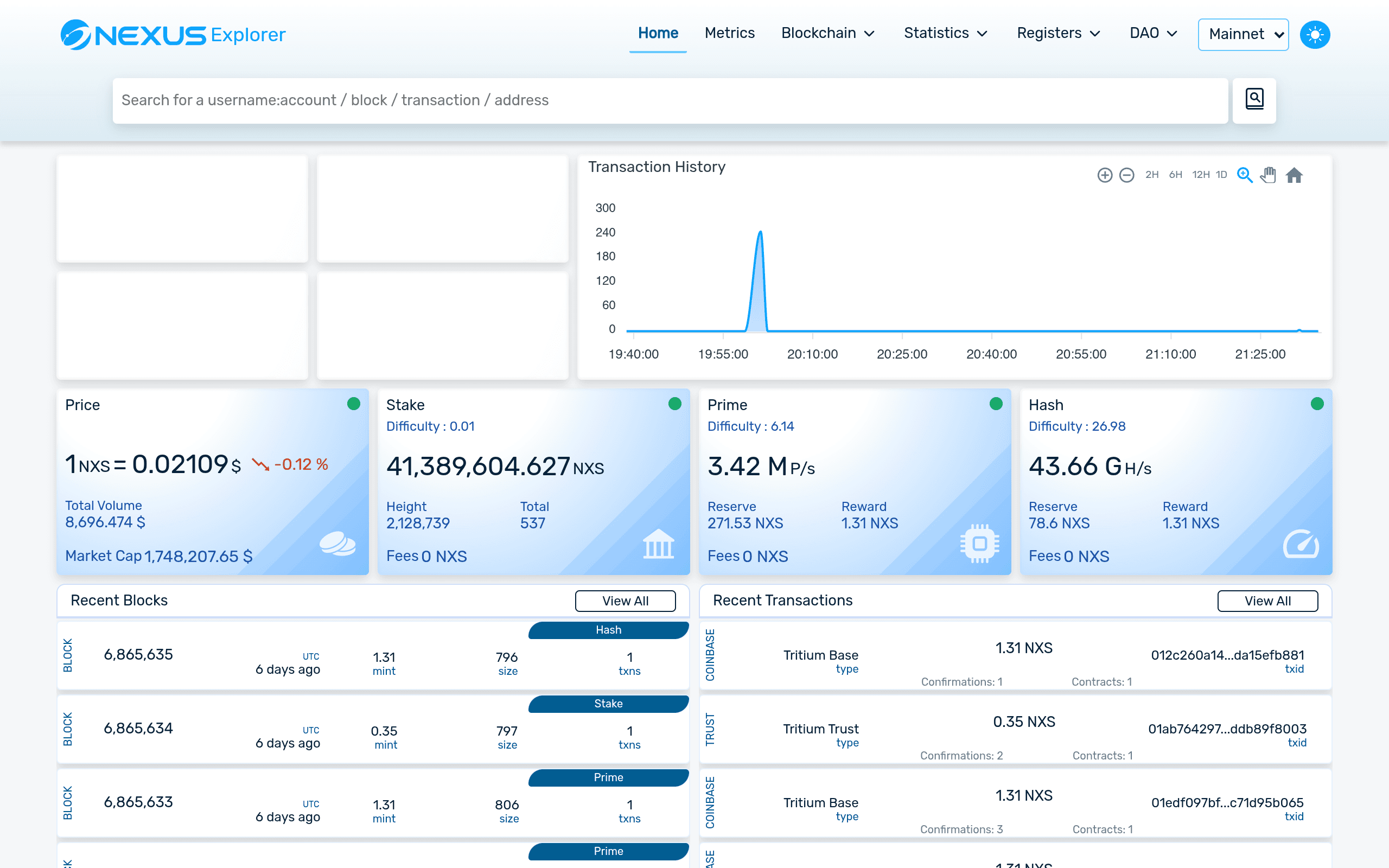Click the Prime Reserve 271.53 NXS value
Viewport: 1389px width, 868px height.
745,524
